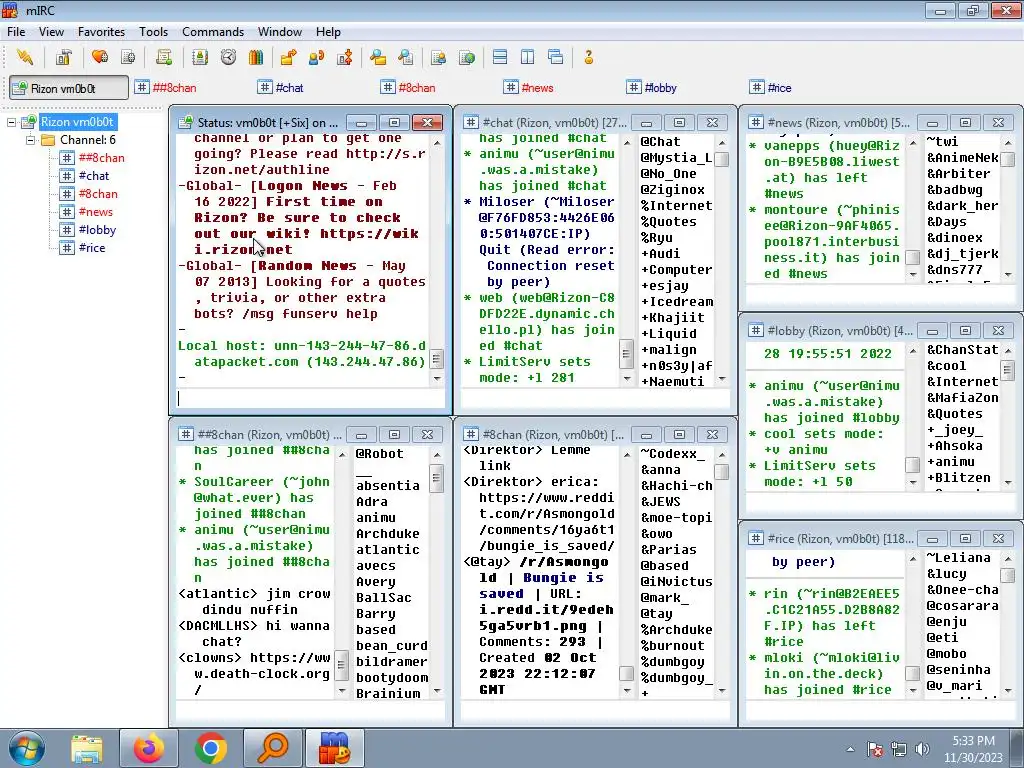Open the Favorites heart icon
This screenshot has width=1024, height=768.
click(x=100, y=57)
